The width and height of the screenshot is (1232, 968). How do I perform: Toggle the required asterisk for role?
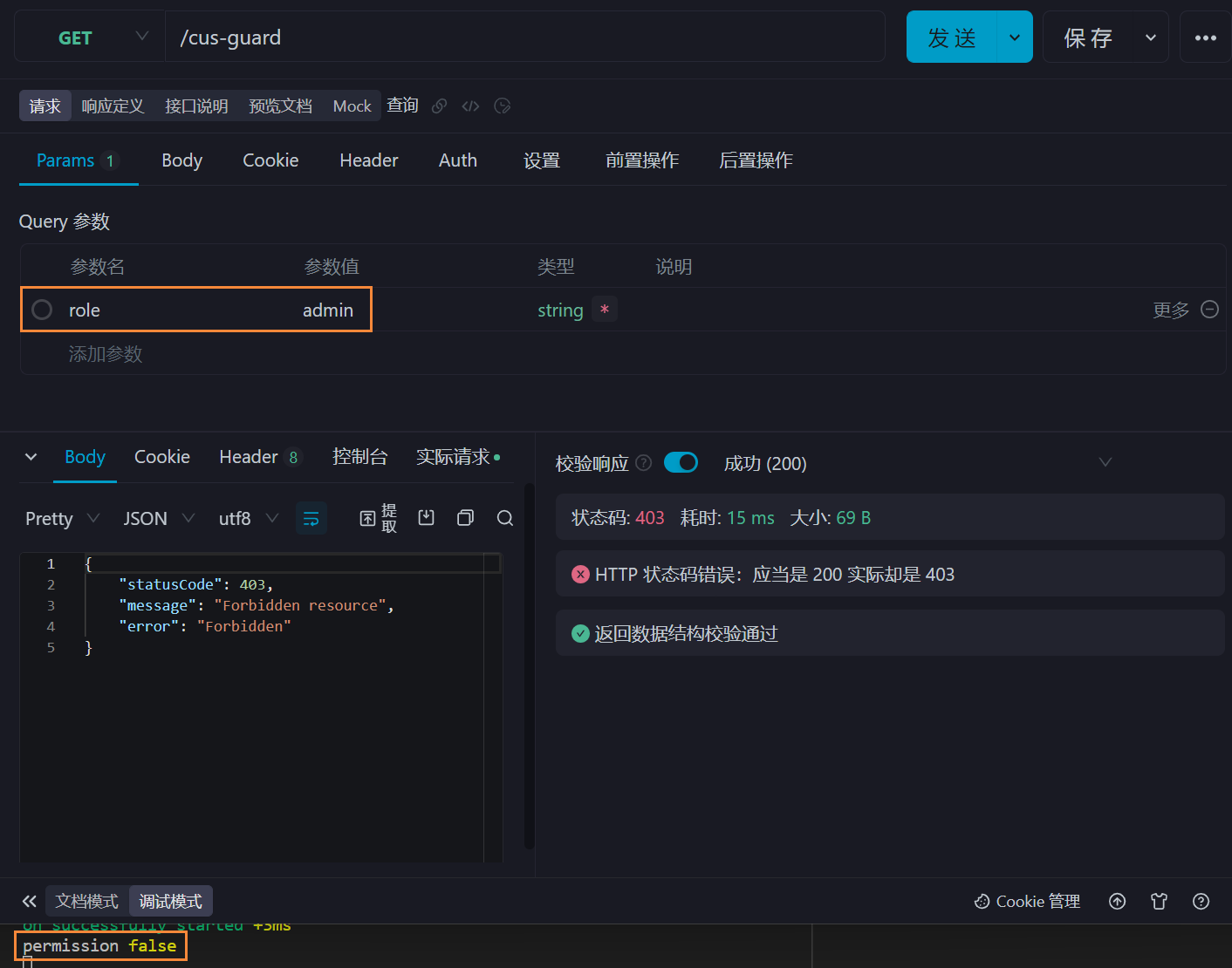[x=605, y=309]
